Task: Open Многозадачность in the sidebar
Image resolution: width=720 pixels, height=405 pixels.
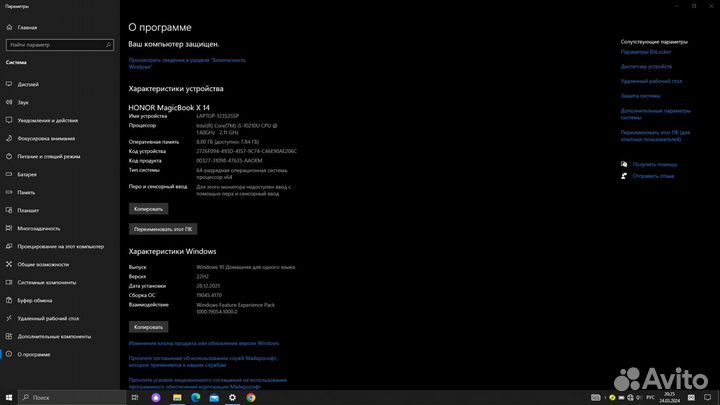Action: point(39,228)
